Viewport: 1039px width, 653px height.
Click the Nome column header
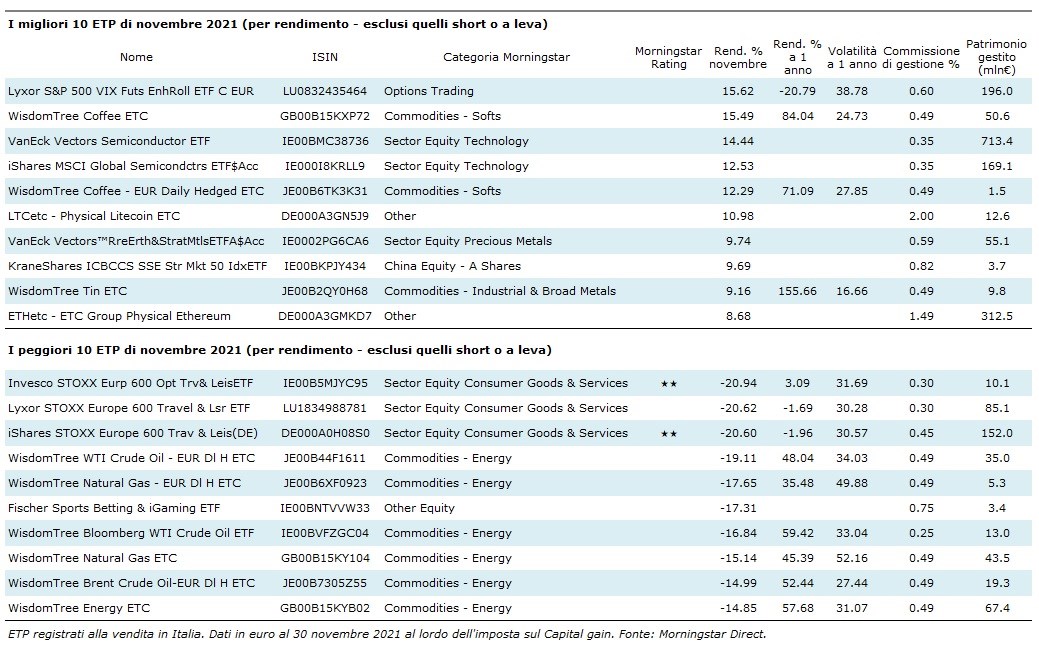137,57
